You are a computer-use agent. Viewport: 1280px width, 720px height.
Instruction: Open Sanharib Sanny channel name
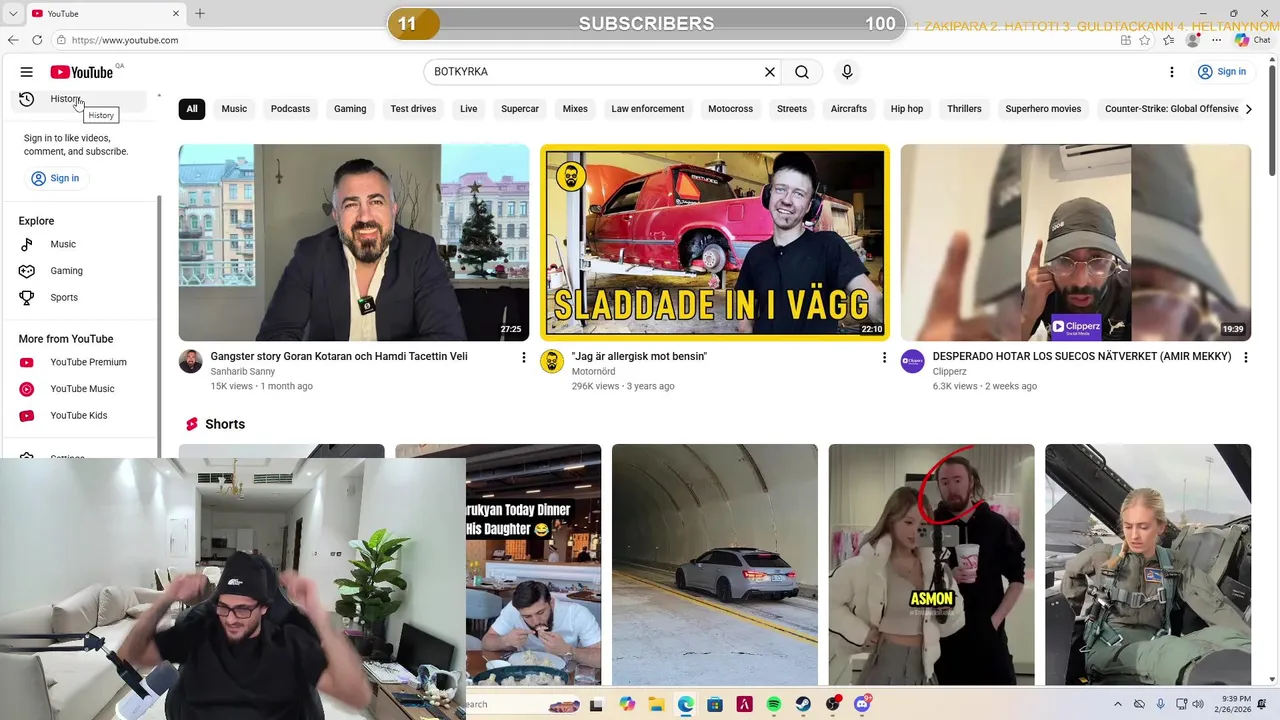pyautogui.click(x=243, y=372)
